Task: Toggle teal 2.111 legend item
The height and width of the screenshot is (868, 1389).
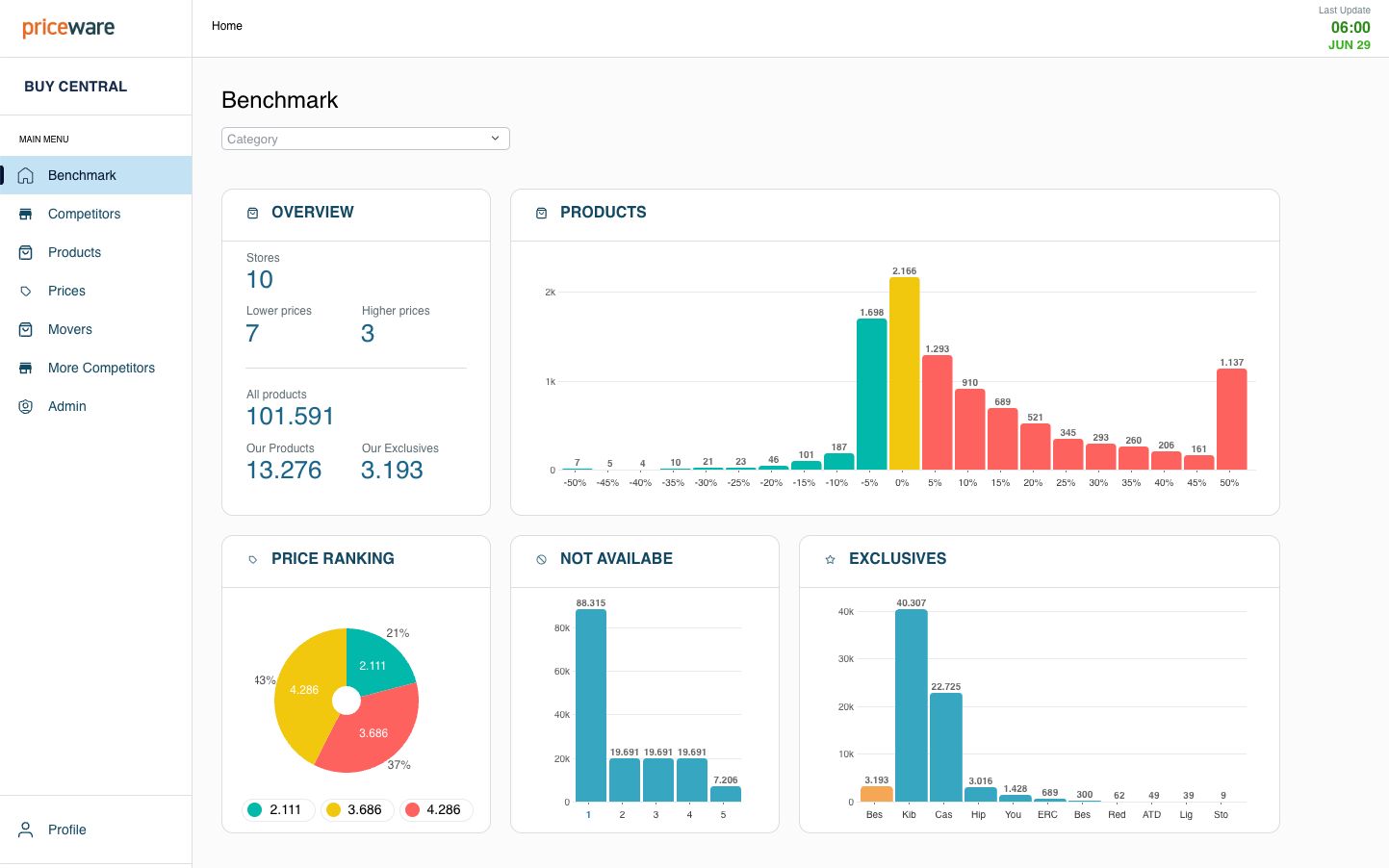Action: pos(276,809)
